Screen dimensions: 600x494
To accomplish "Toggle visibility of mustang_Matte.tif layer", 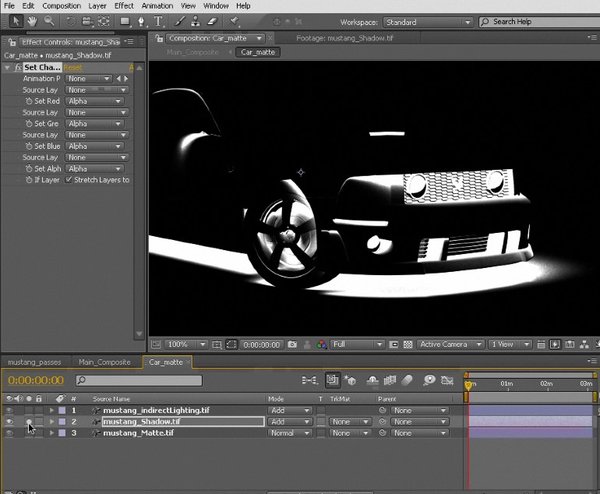I will [10, 433].
